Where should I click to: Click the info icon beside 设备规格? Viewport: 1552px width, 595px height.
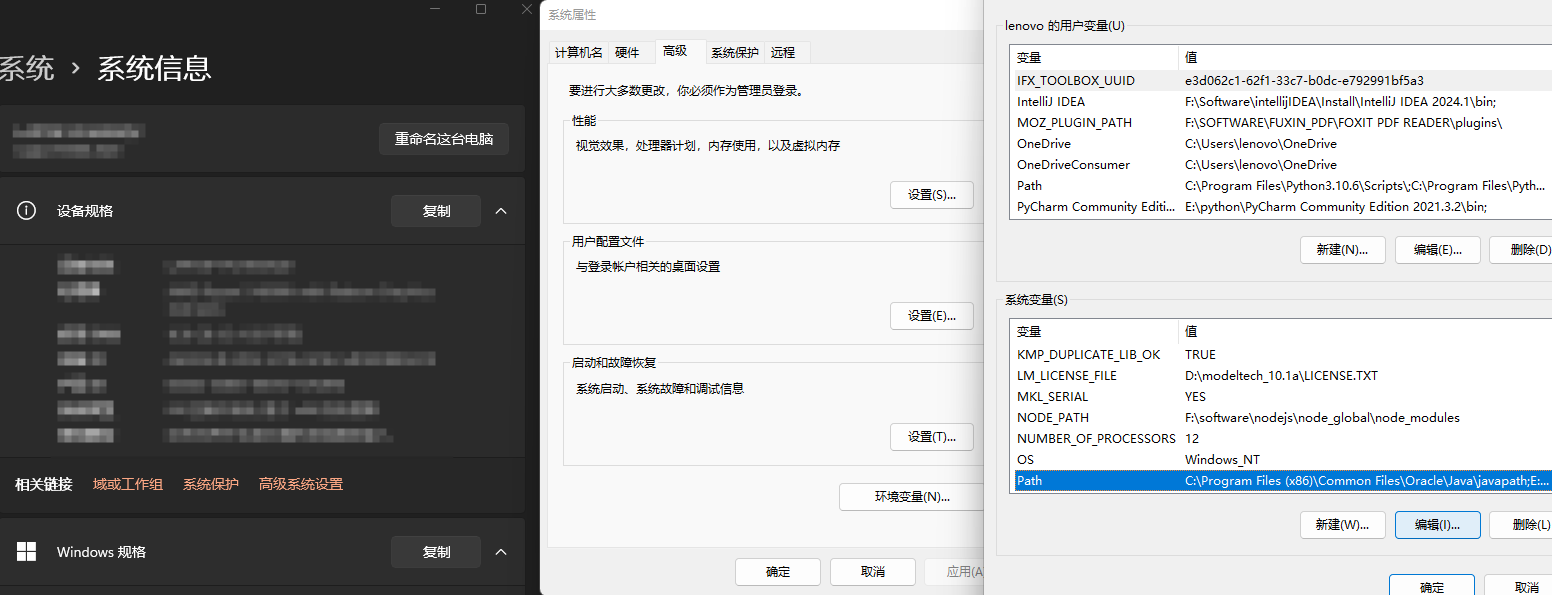[27, 211]
